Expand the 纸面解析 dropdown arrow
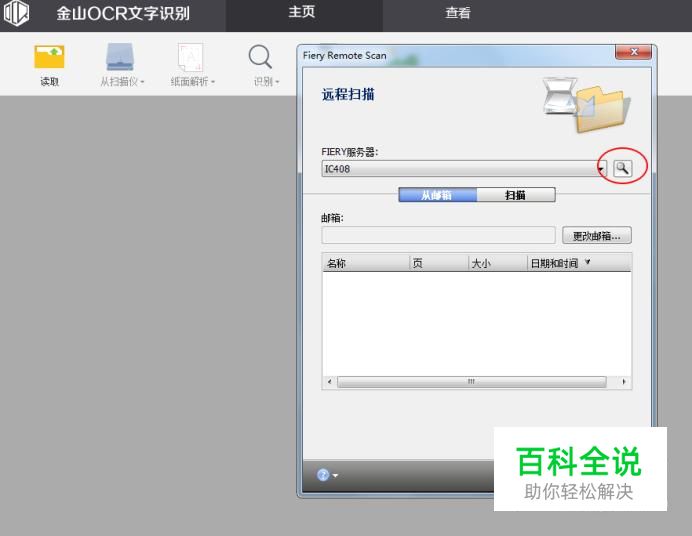692x536 pixels. coord(213,82)
